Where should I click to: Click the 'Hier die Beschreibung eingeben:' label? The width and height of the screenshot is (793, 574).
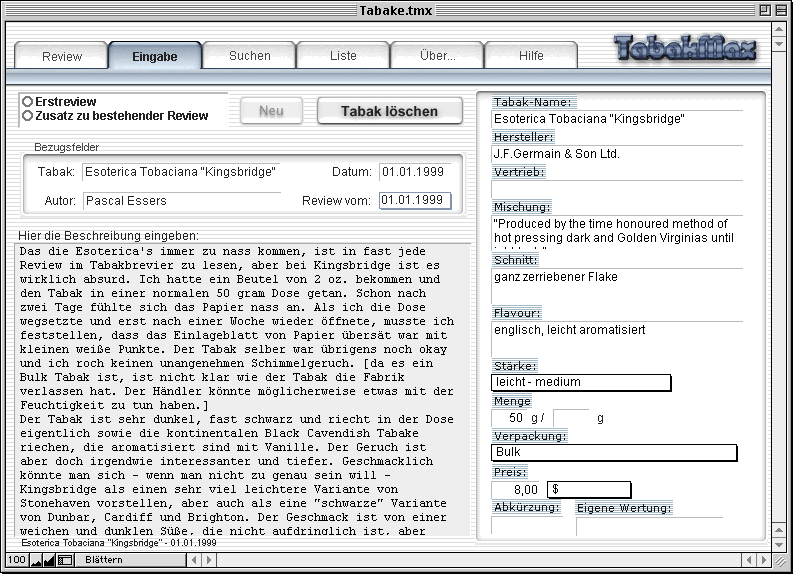point(108,236)
